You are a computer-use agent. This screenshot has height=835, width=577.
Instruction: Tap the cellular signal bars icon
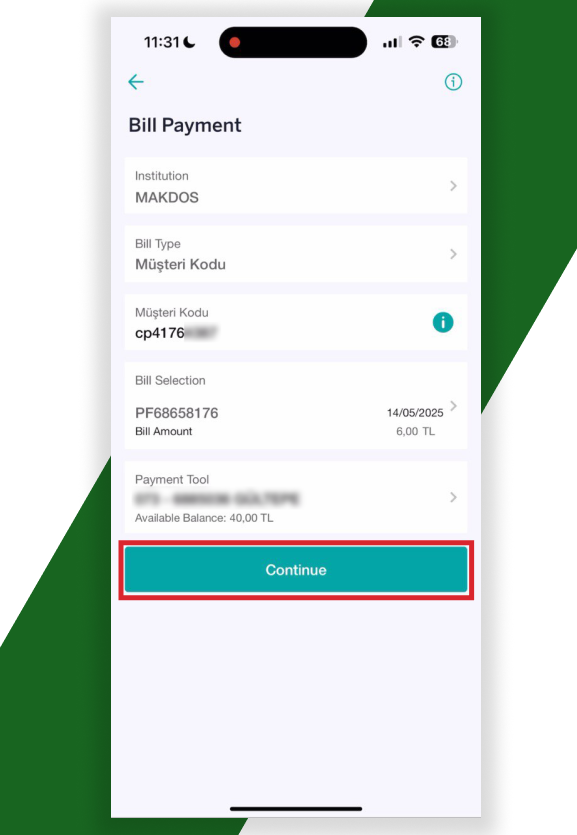pyautogui.click(x=392, y=42)
